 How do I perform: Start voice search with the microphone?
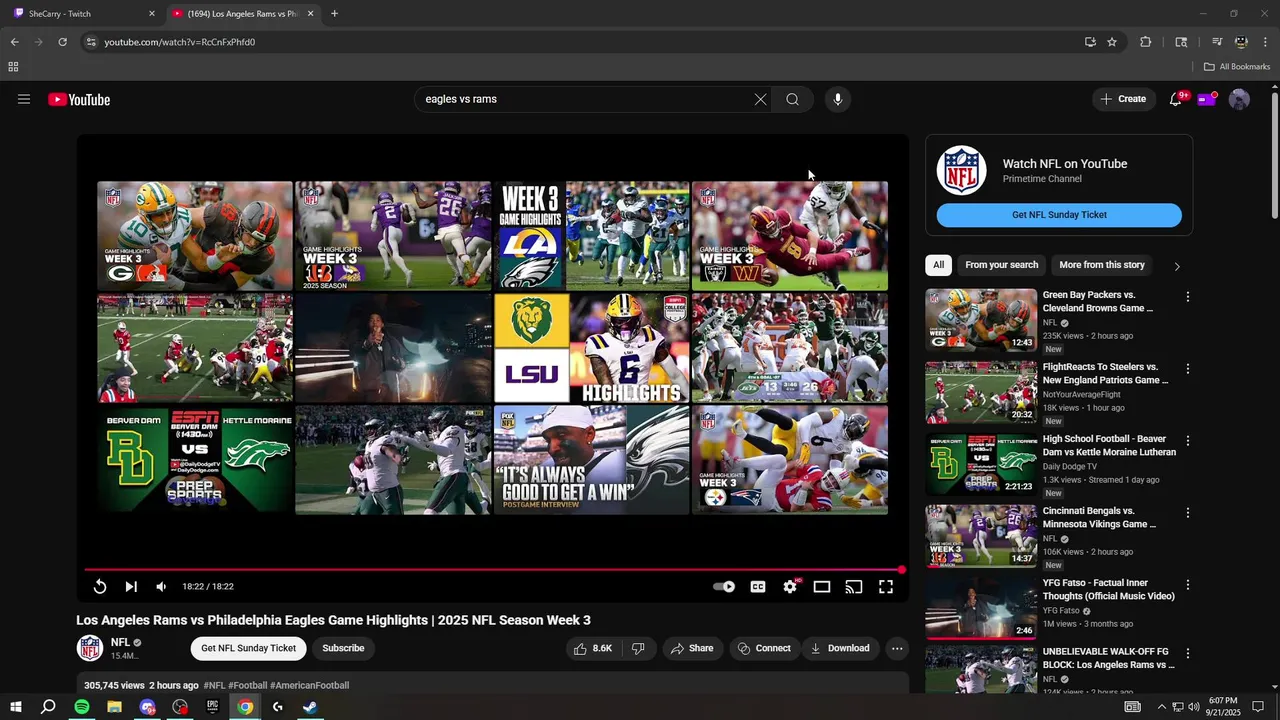[x=838, y=99]
